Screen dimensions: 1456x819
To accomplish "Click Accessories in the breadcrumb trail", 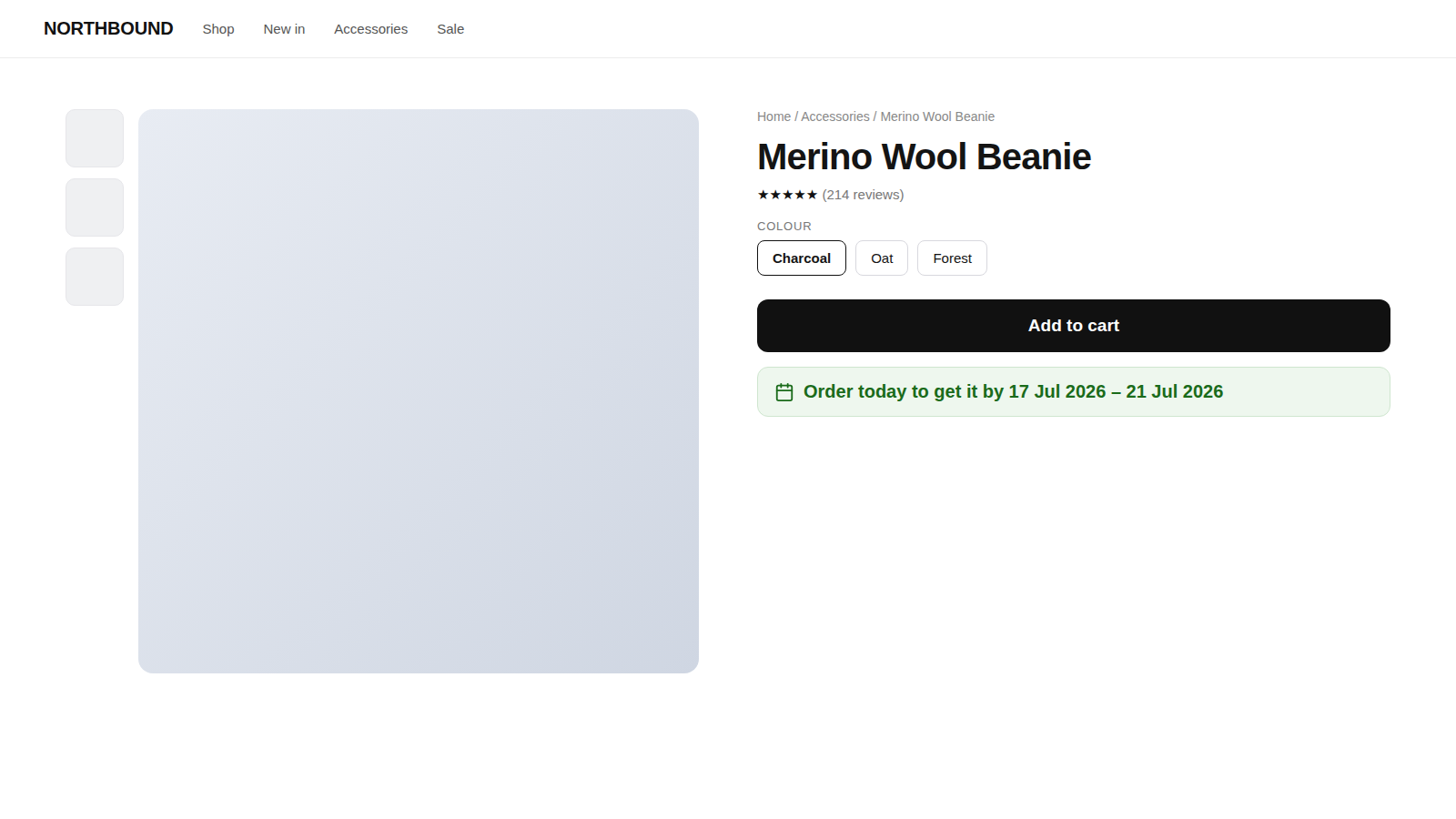I will pos(835,116).
